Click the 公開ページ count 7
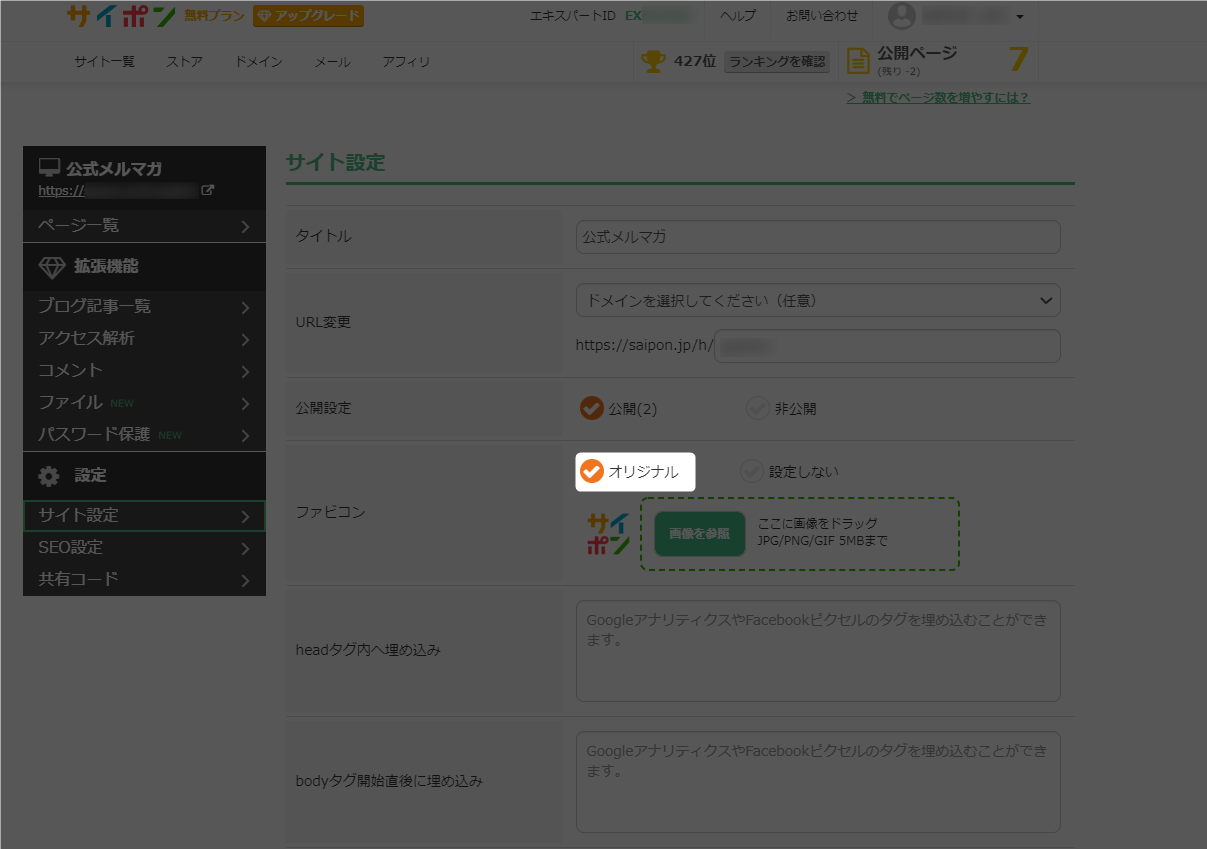 point(1018,60)
